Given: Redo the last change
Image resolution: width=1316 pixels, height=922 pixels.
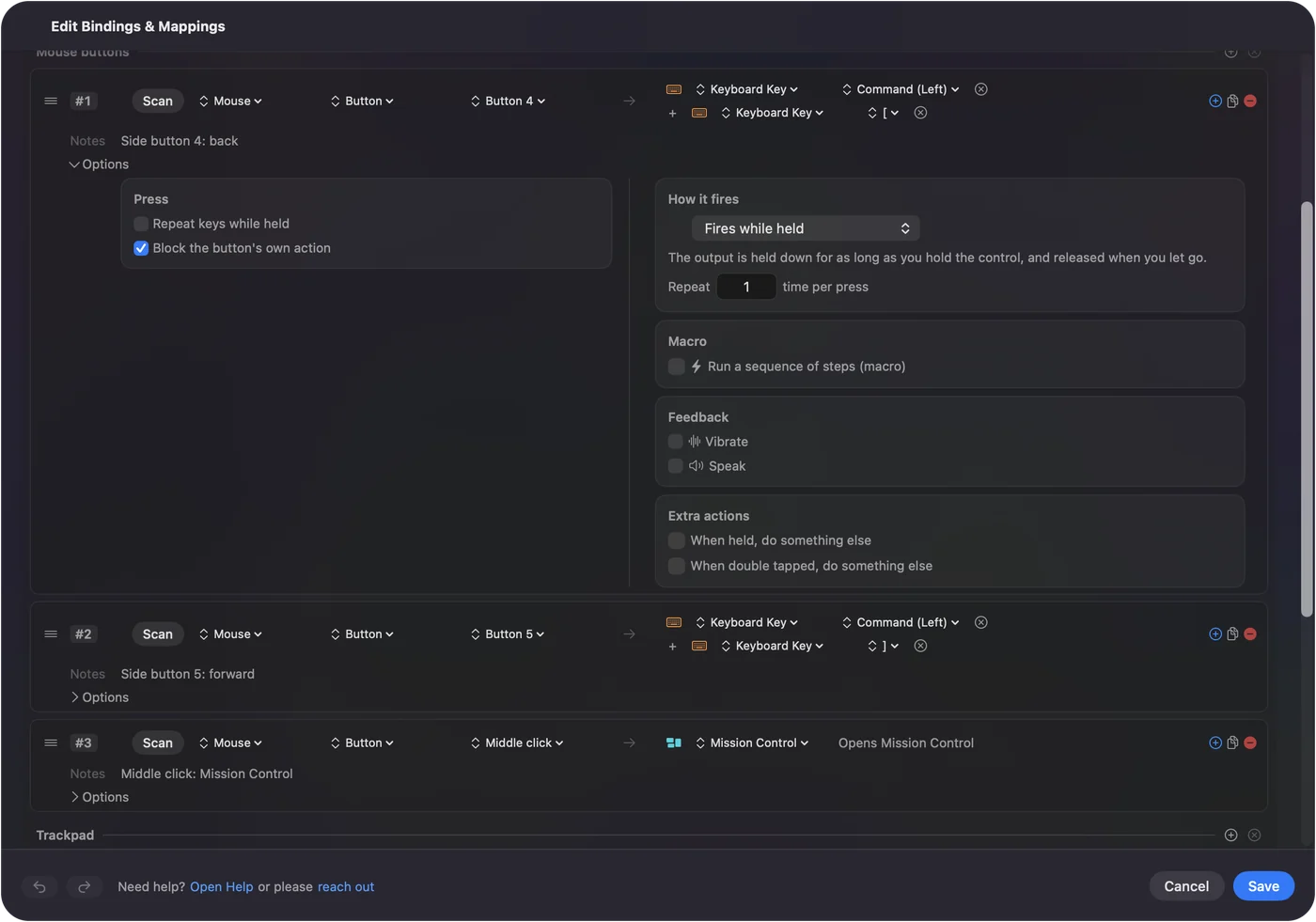Looking at the screenshot, I should [84, 886].
